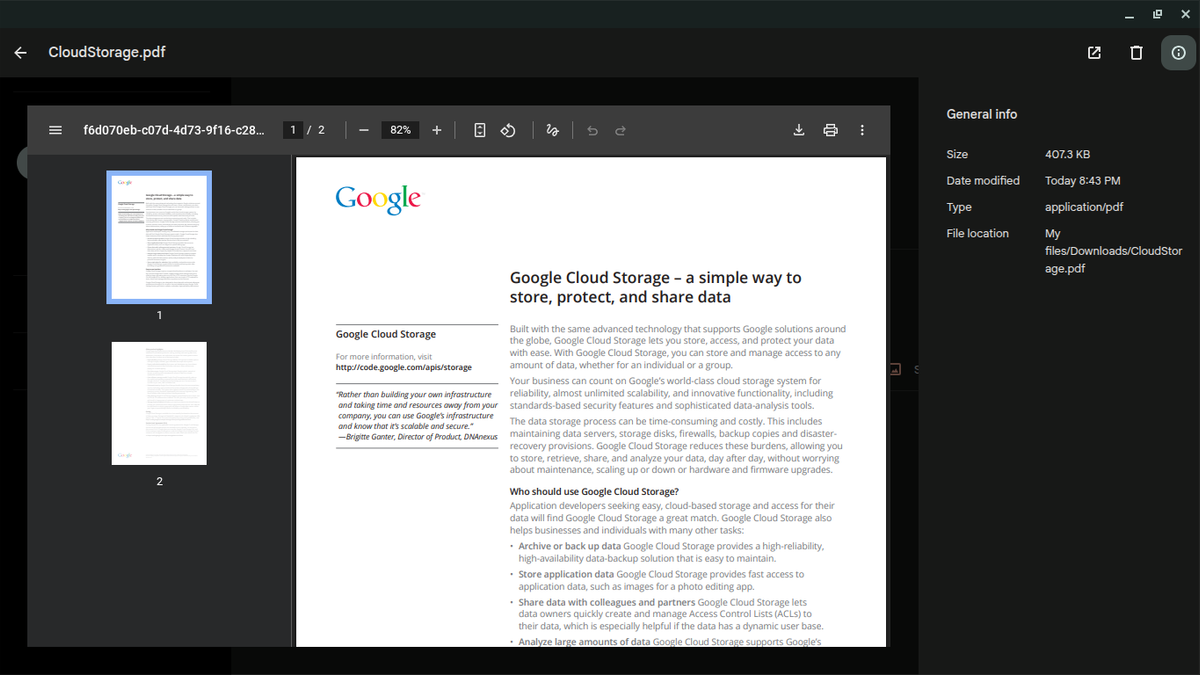Select the file location path text

coord(1113,251)
